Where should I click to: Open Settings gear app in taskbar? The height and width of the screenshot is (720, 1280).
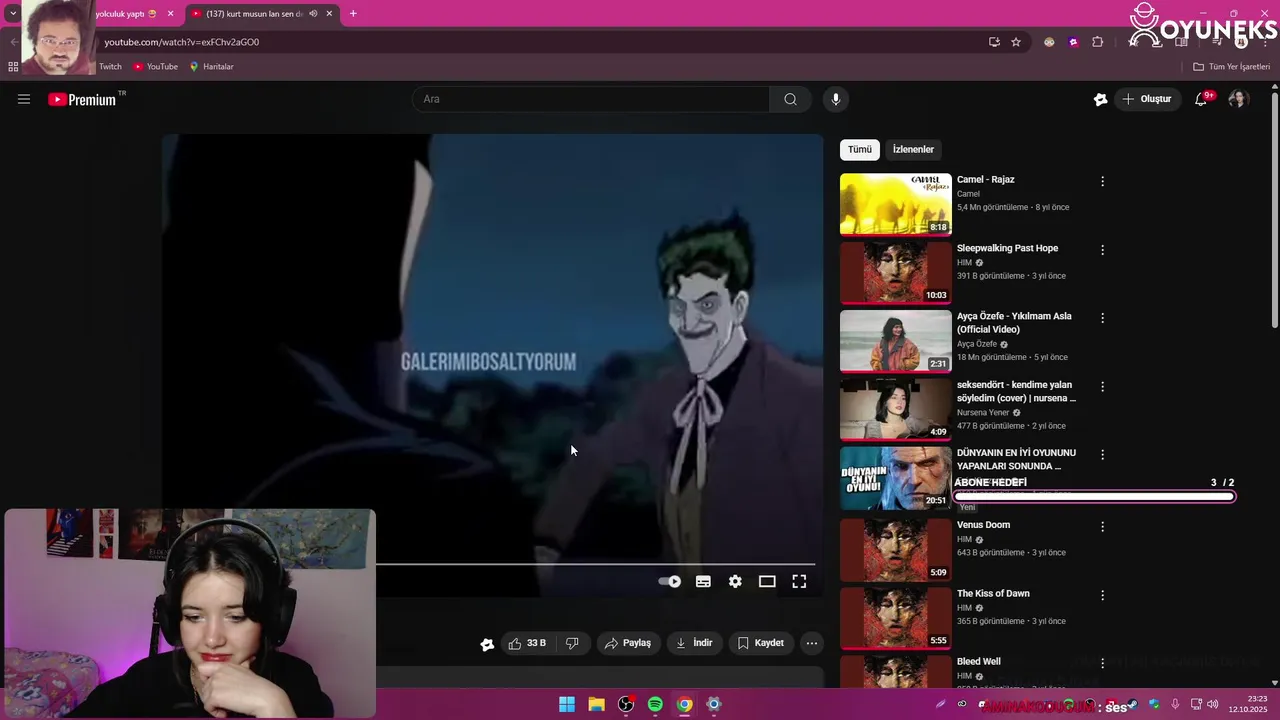713,705
